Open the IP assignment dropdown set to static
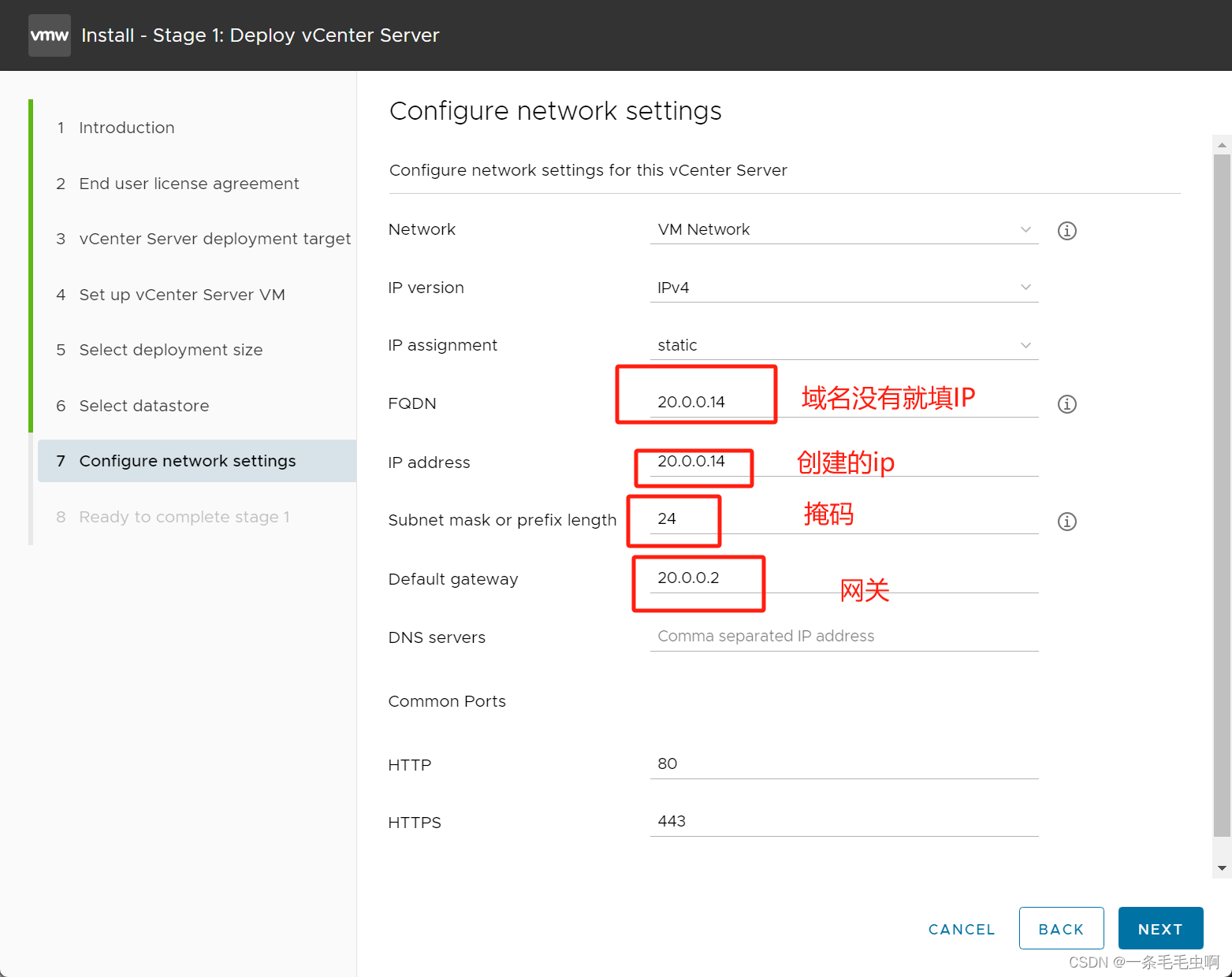Image resolution: width=1232 pixels, height=977 pixels. click(844, 345)
